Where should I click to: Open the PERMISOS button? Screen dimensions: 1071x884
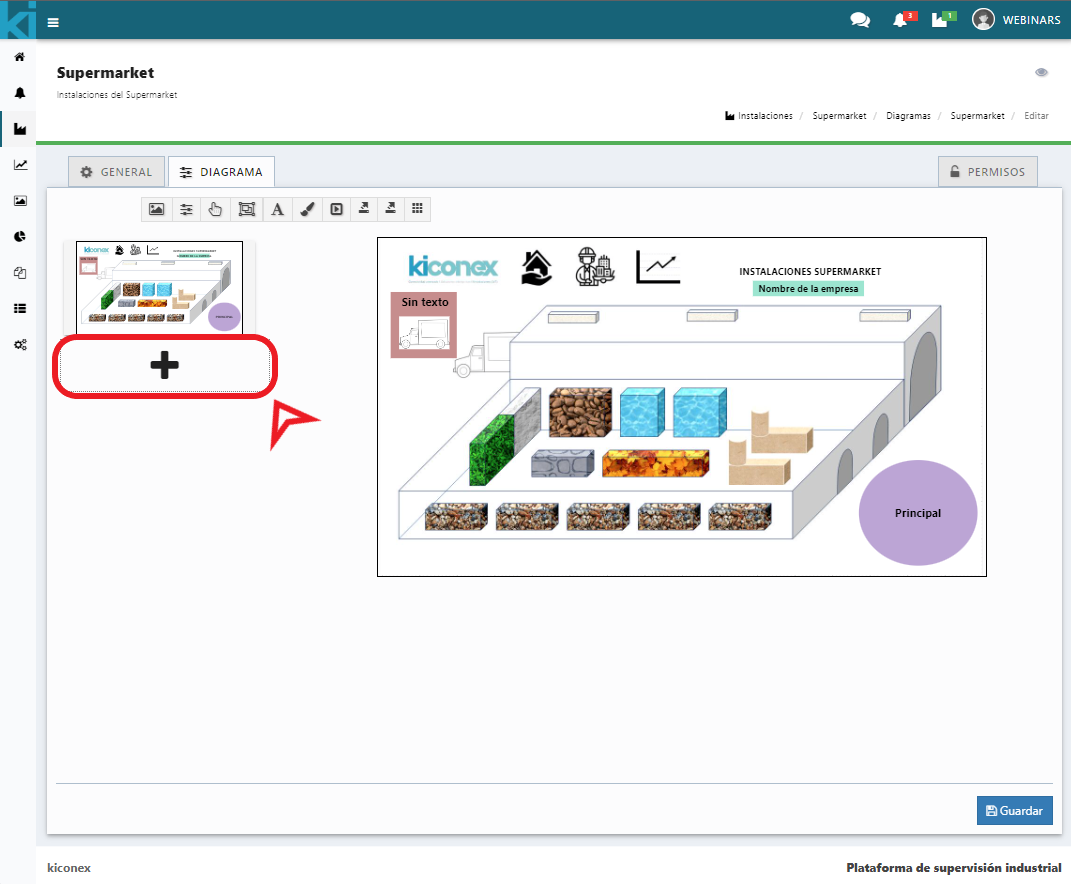[987, 172]
